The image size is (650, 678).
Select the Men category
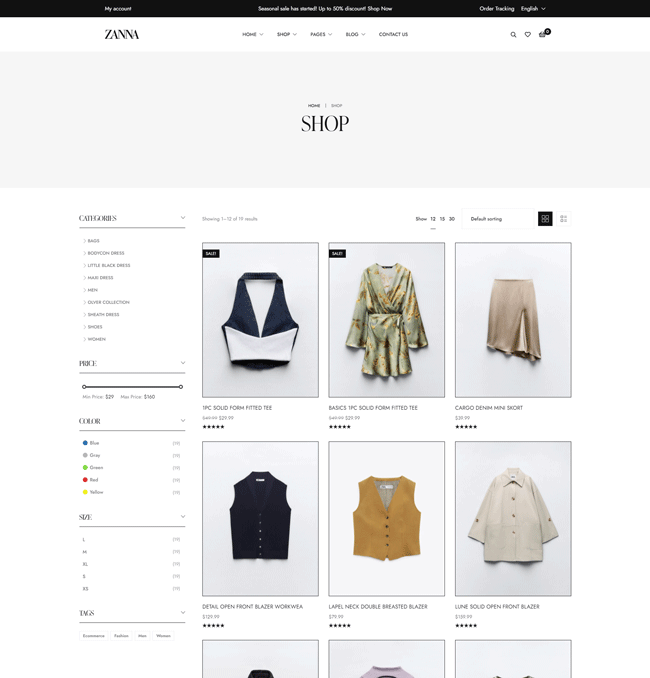93,290
